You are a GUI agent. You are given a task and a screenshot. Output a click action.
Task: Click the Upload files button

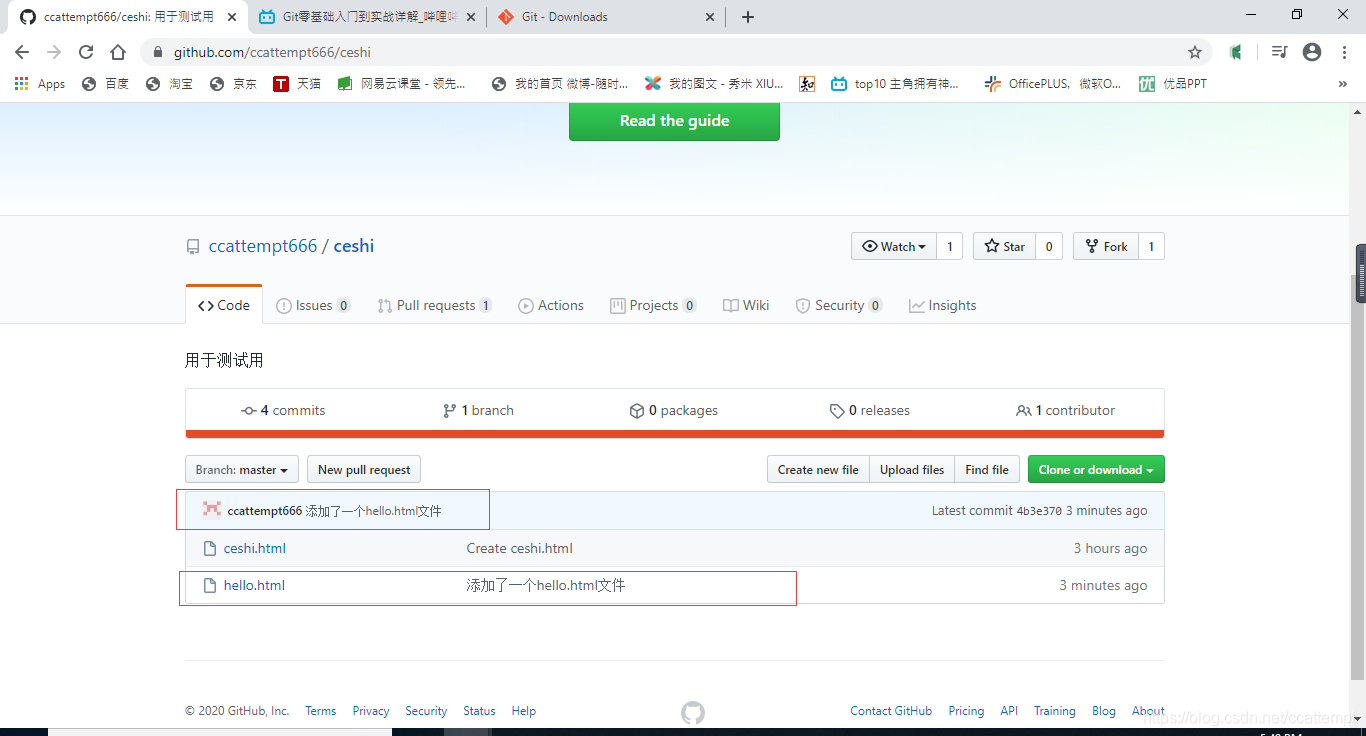pyautogui.click(x=912, y=469)
